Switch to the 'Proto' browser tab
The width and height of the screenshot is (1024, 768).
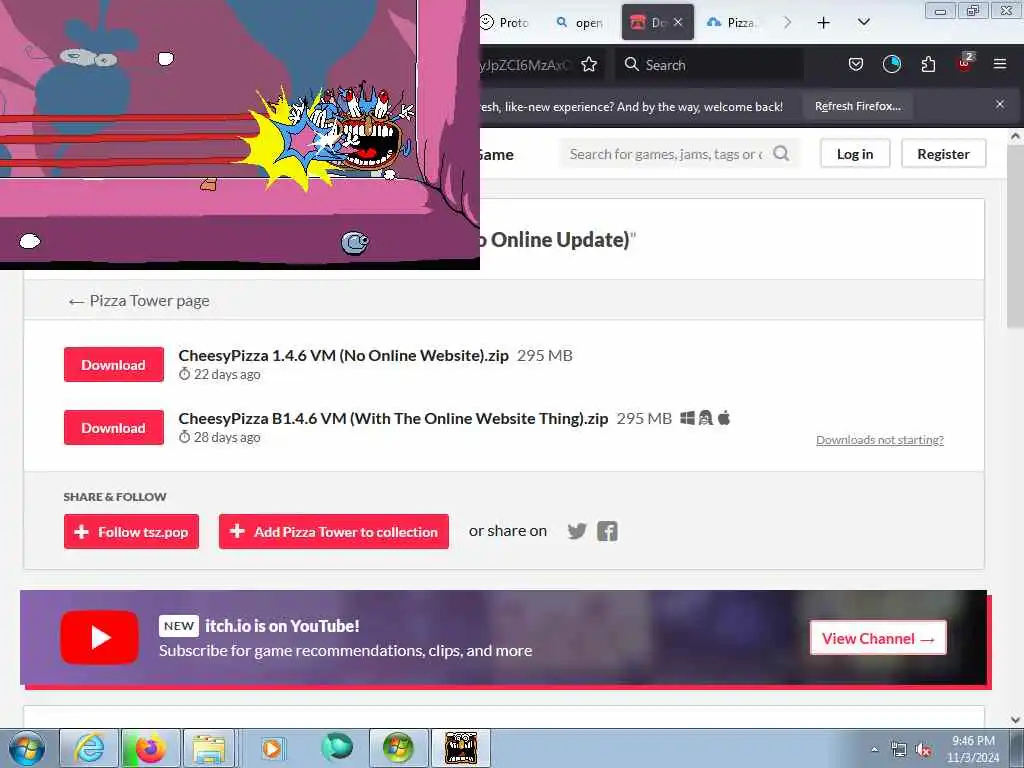504,22
